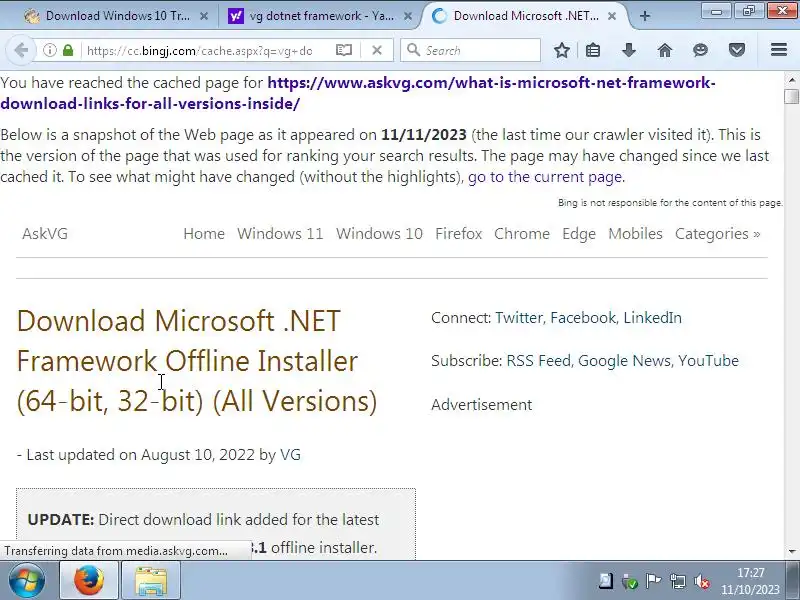Click Firefox taskbar icon
The width and height of the screenshot is (800, 600).
pyautogui.click(x=89, y=580)
